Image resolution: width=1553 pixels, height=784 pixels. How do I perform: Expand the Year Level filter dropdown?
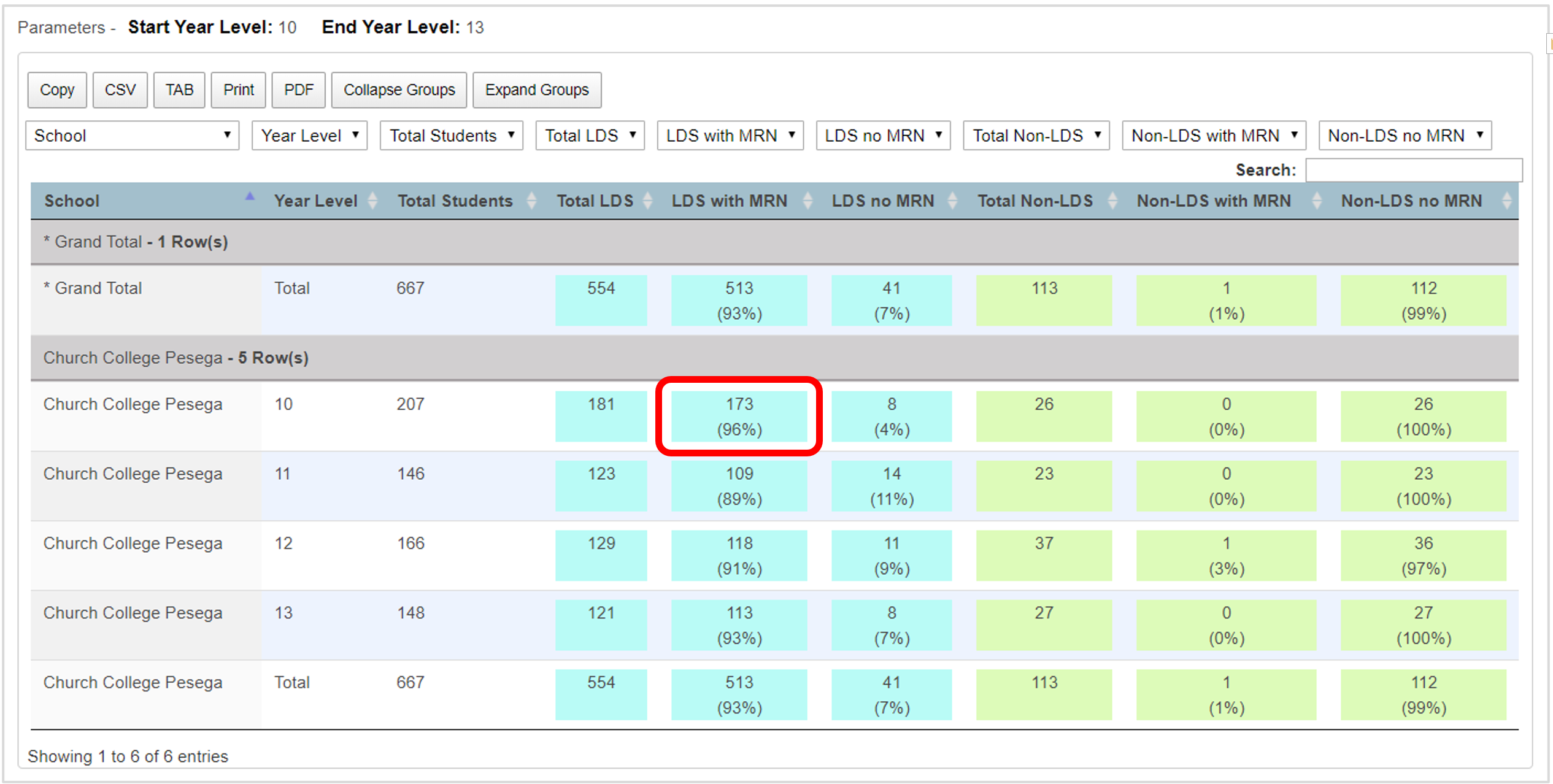(x=309, y=136)
